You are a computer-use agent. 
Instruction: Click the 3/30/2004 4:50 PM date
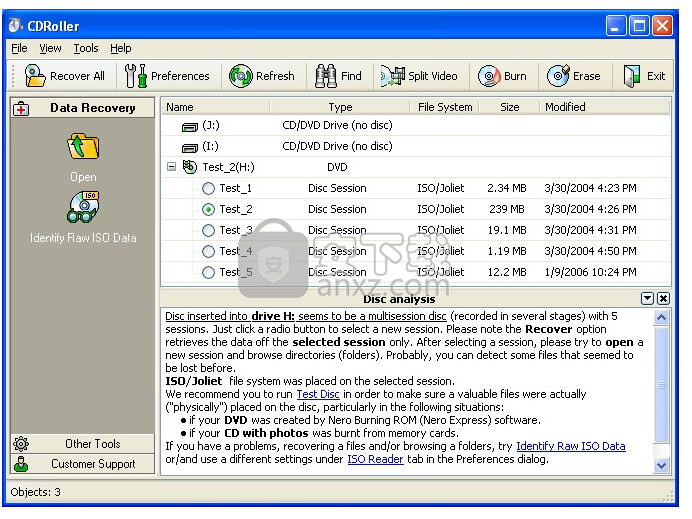click(590, 251)
